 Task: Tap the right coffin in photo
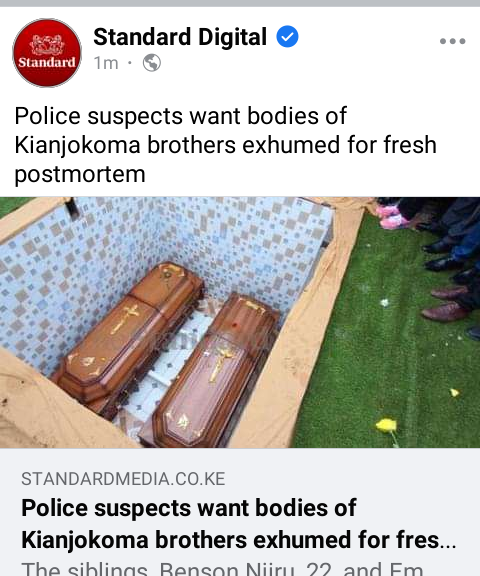[x=215, y=371]
